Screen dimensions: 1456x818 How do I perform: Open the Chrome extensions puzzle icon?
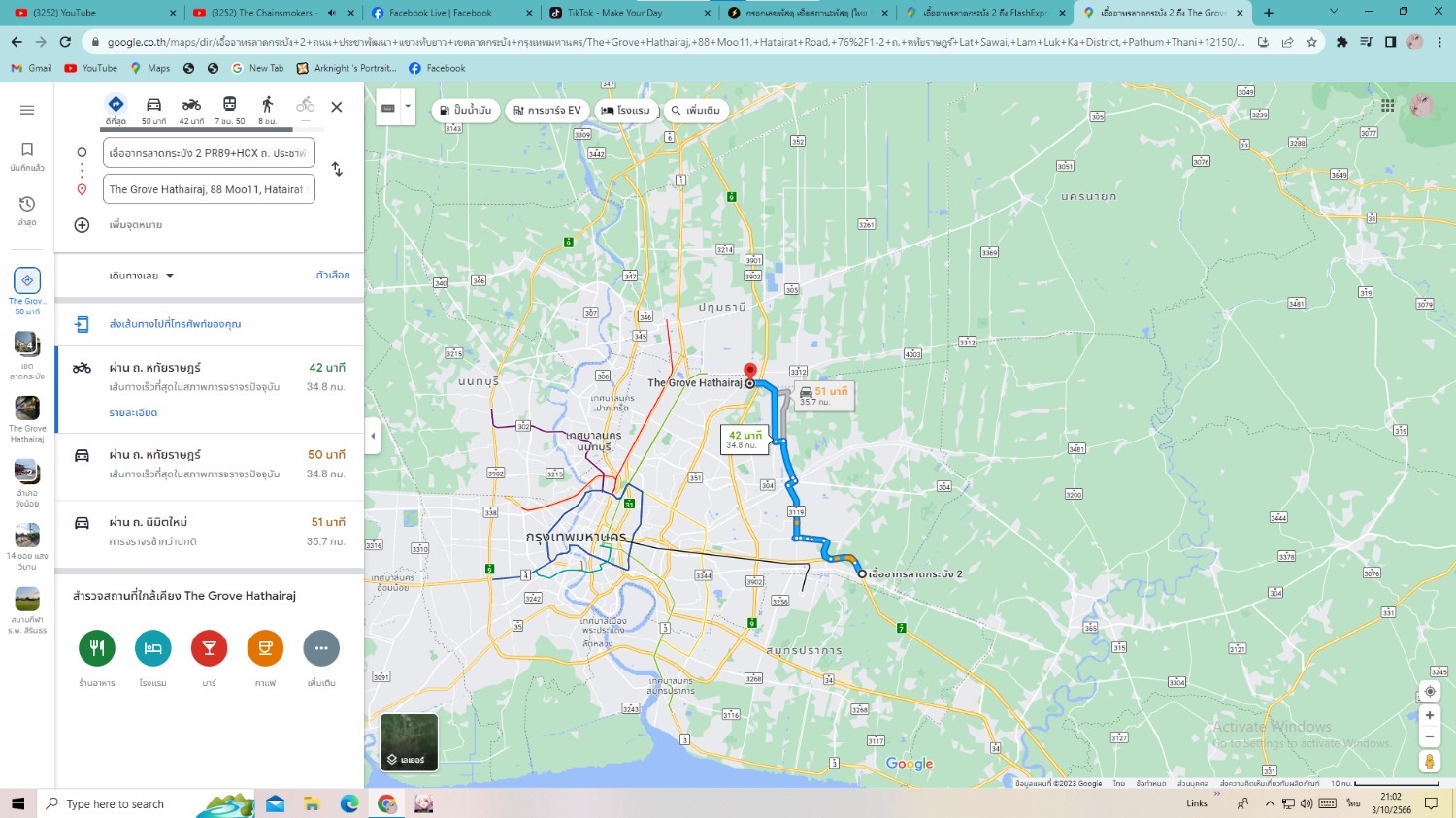tap(1341, 42)
